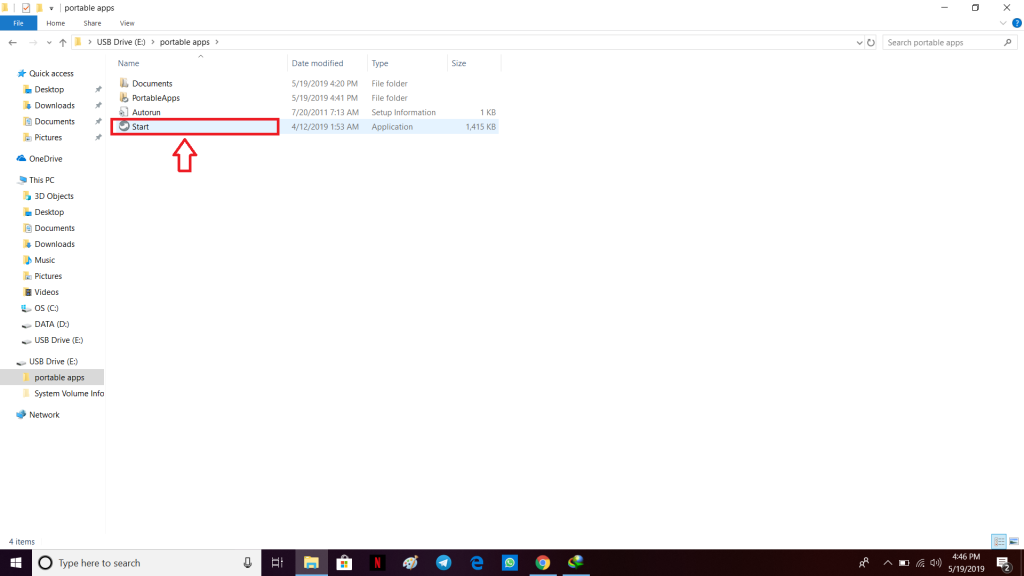This screenshot has height=576, width=1024.
Task: Click Type here to search box
Action: click(x=146, y=562)
